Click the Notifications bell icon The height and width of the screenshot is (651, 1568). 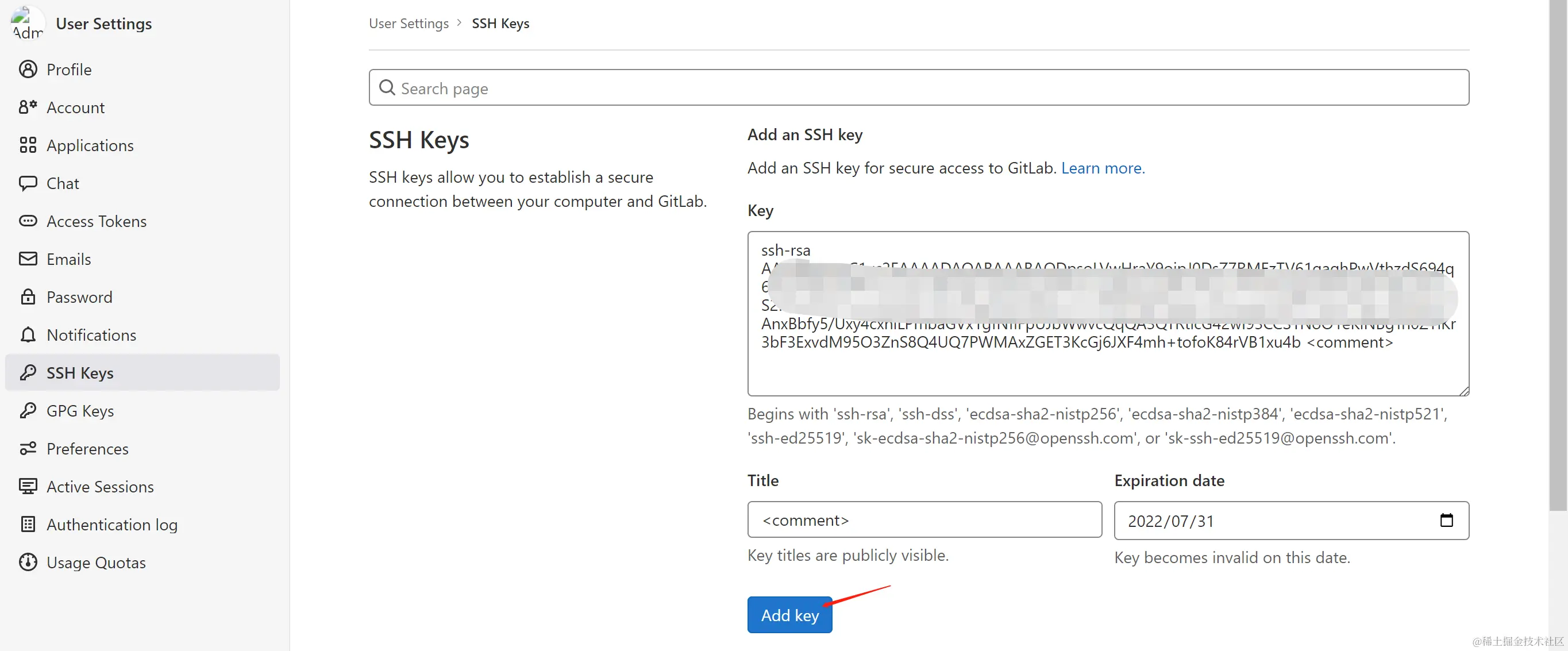click(x=28, y=335)
